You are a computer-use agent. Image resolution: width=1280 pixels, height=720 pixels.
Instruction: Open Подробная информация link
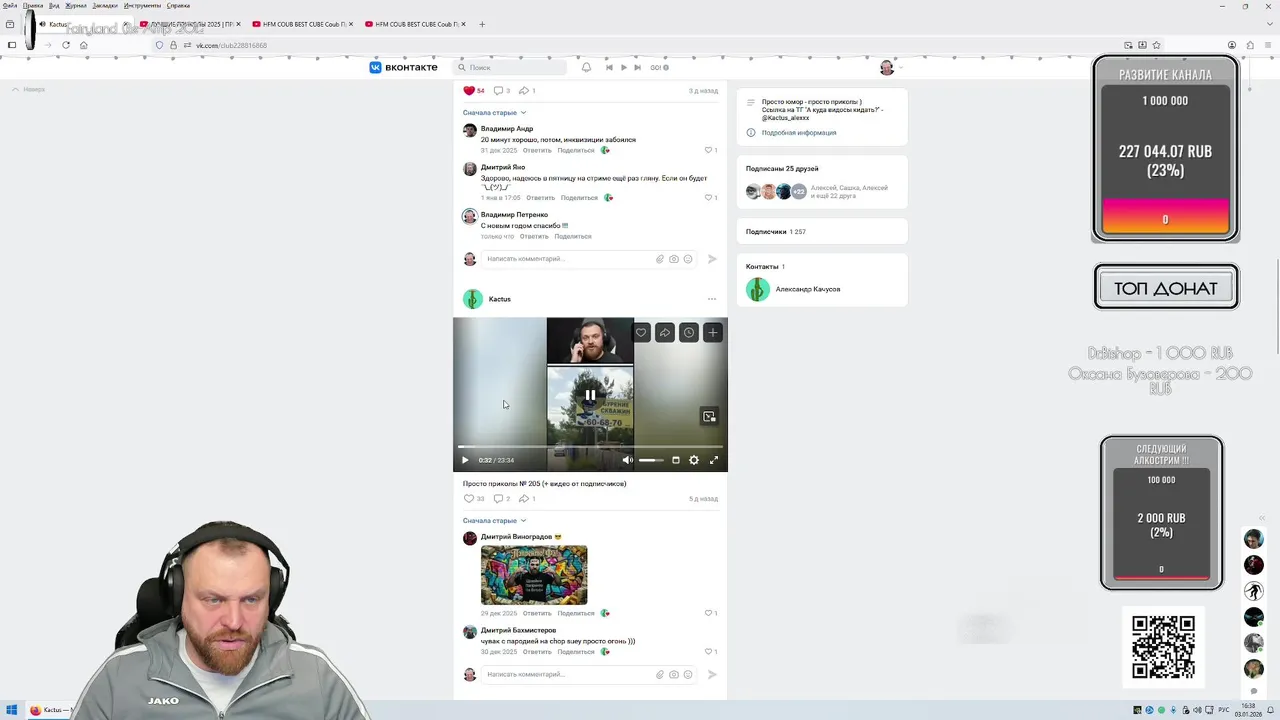[799, 133]
